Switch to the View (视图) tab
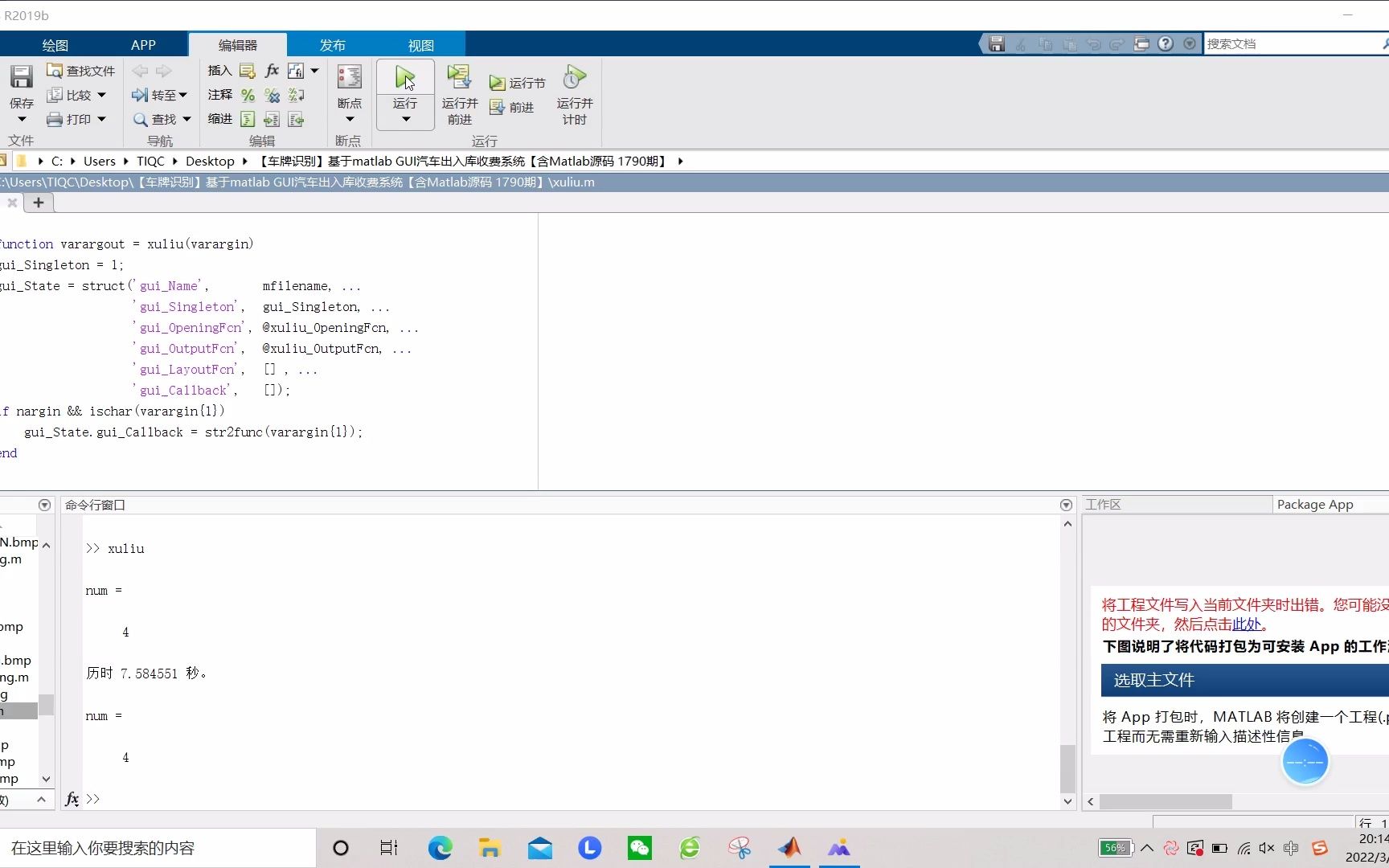Screen dimensions: 1389x868 [420, 45]
